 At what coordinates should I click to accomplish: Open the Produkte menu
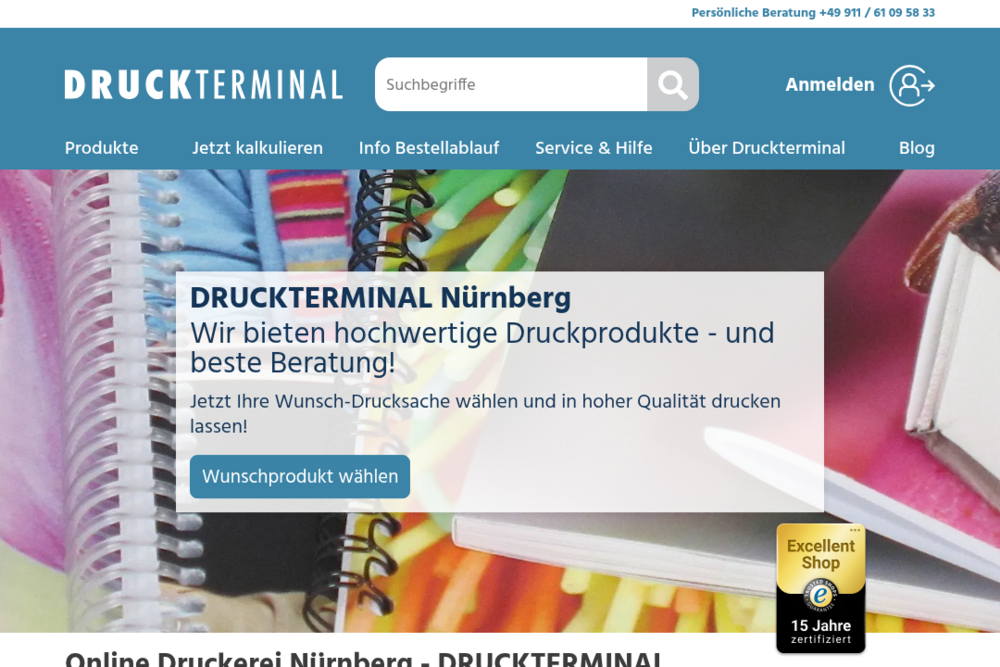[101, 148]
